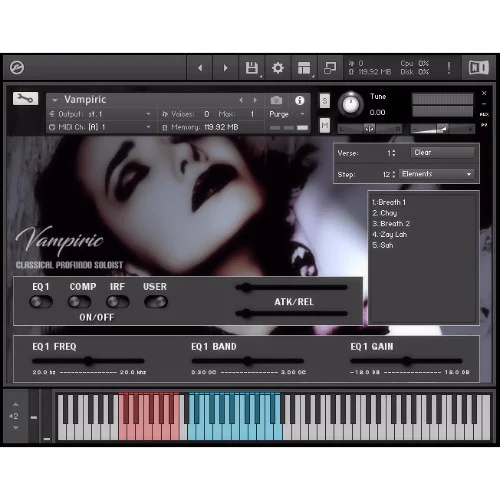Click the lower ATK/REL release slider

coord(292,313)
